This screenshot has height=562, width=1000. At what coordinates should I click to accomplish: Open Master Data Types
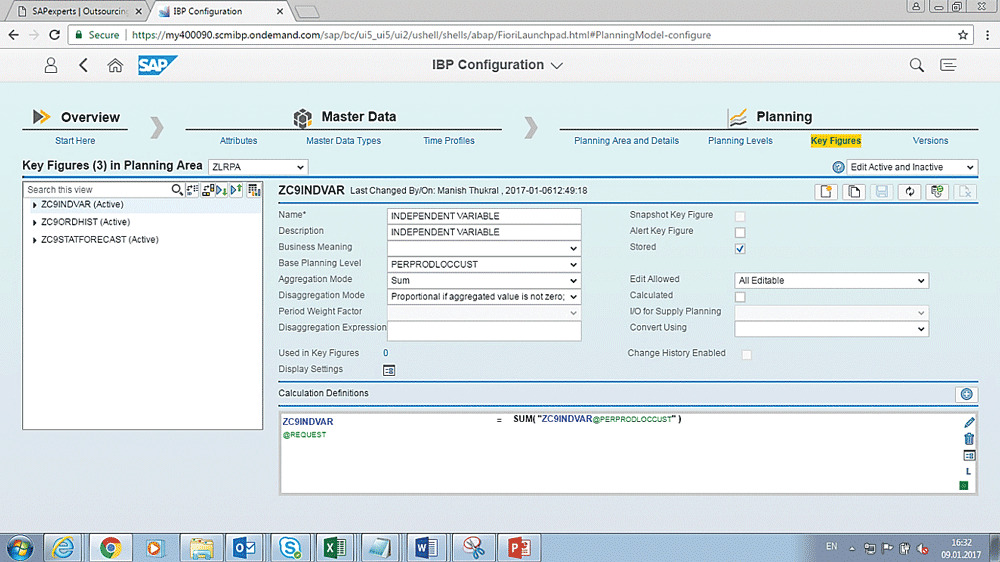(x=343, y=141)
